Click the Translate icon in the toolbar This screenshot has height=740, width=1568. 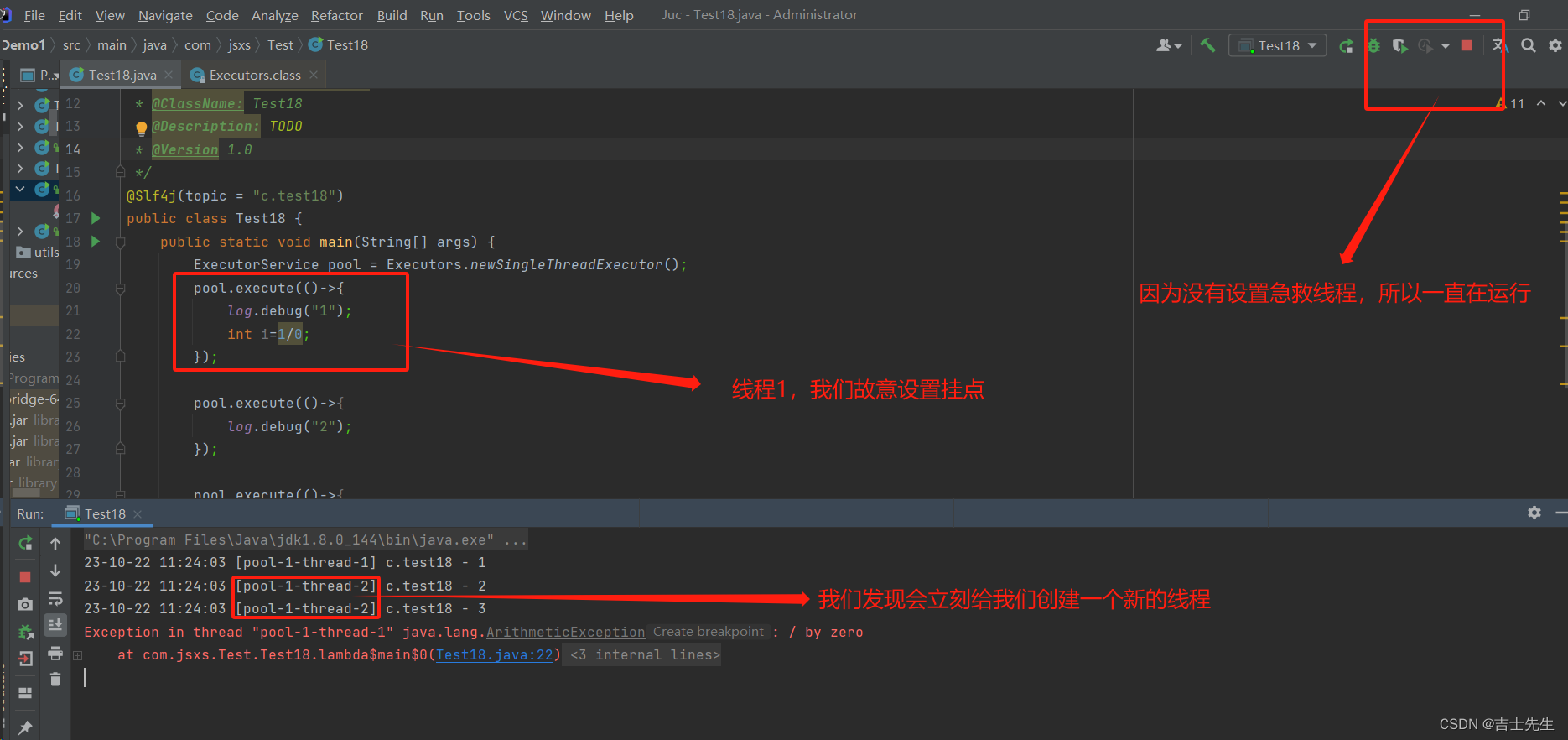tap(1500, 45)
